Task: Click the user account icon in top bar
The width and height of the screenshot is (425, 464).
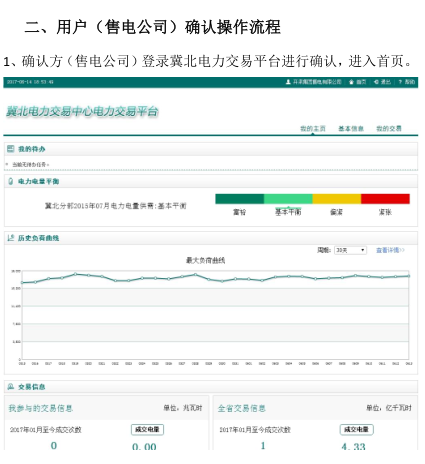Action: pyautogui.click(x=288, y=82)
